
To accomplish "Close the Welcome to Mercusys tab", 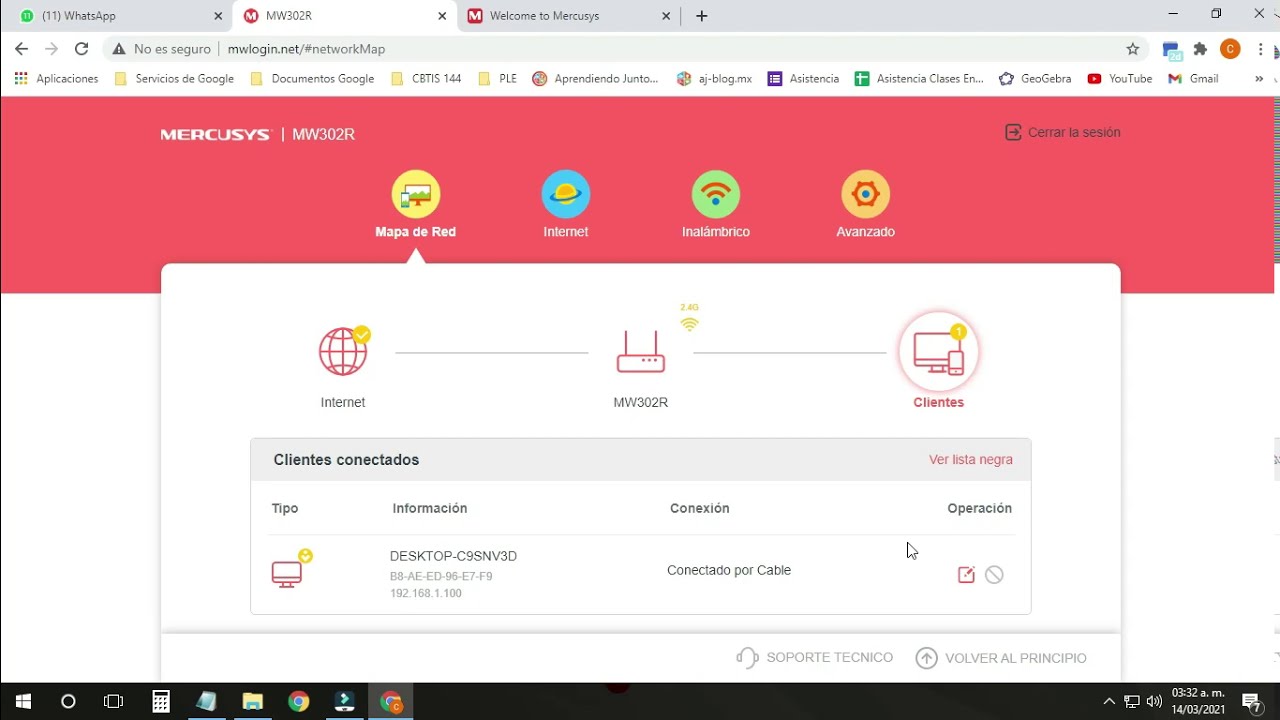I will tap(666, 16).
